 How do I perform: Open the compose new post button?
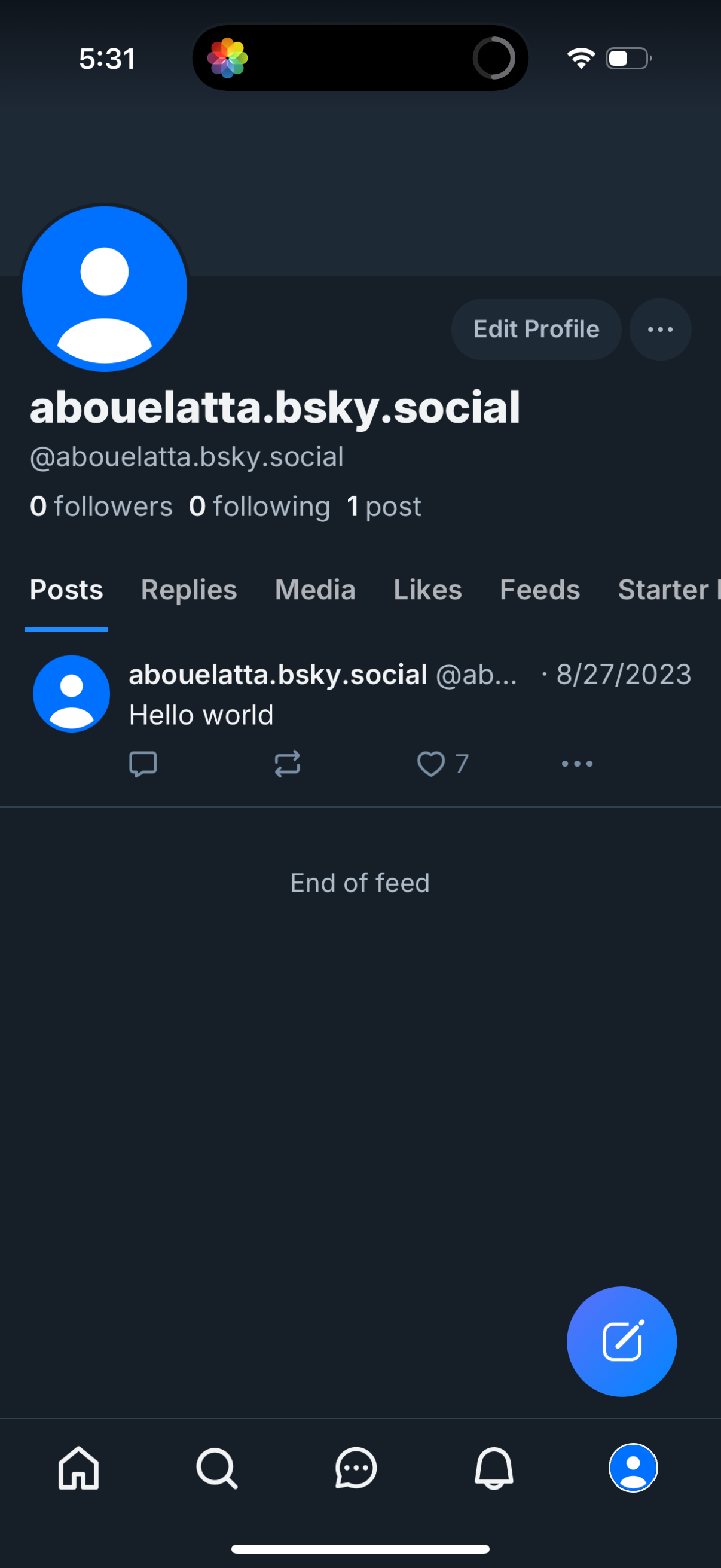[621, 1341]
